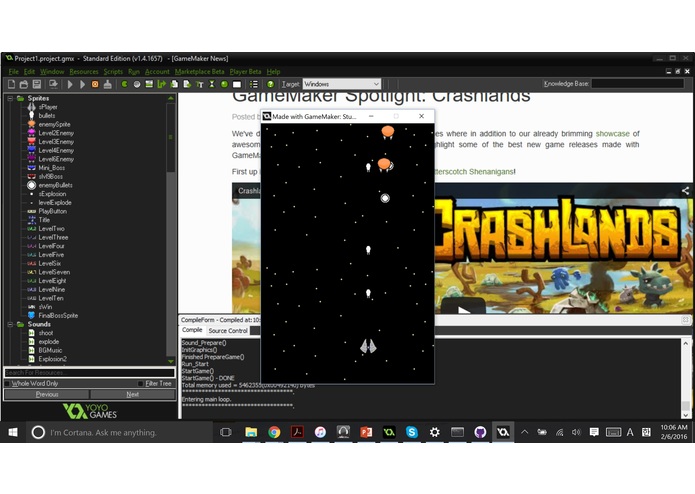Create a room with the white rectangle icon
695x494 pixels.
(x=237, y=84)
